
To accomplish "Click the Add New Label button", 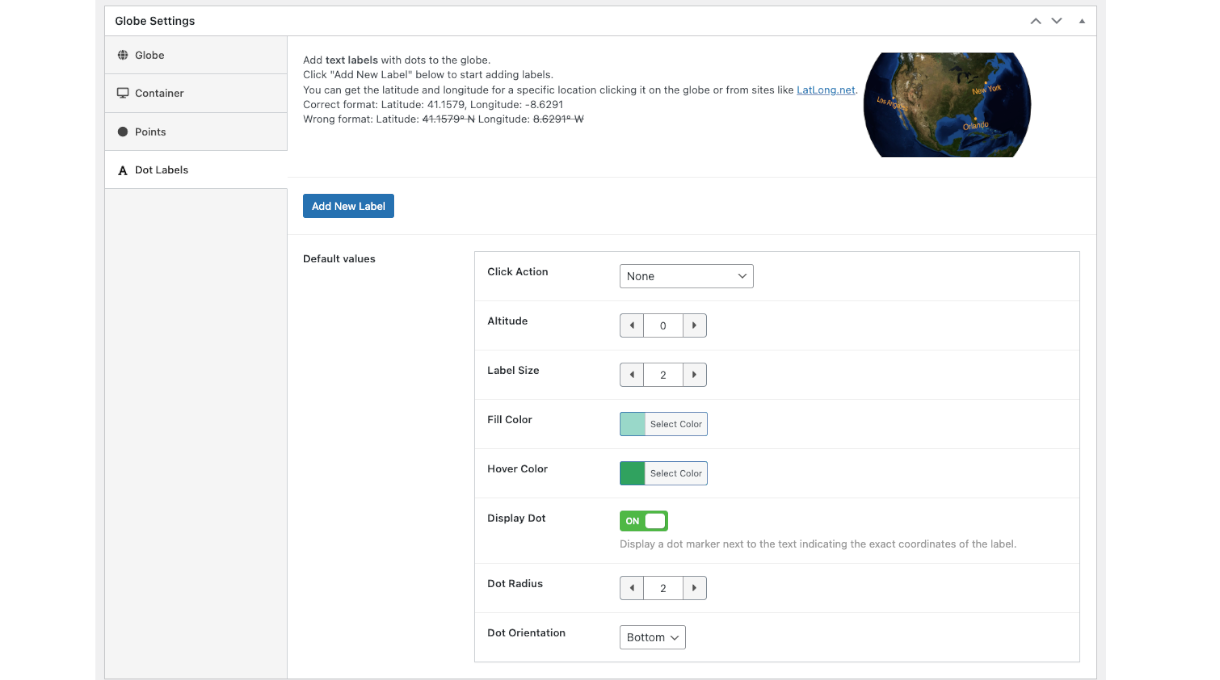I will (348, 206).
